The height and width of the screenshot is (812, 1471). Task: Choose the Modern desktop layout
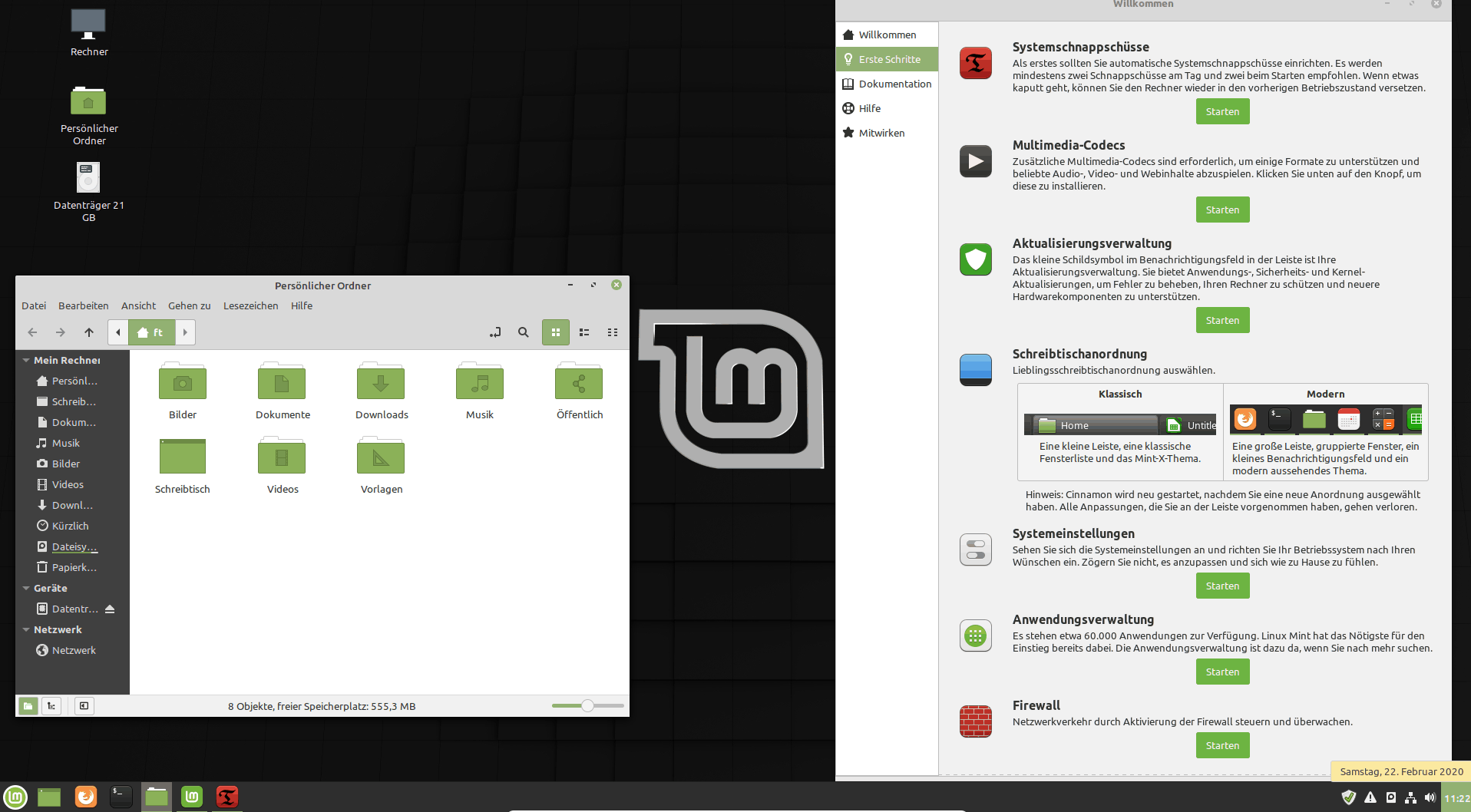click(x=1326, y=431)
